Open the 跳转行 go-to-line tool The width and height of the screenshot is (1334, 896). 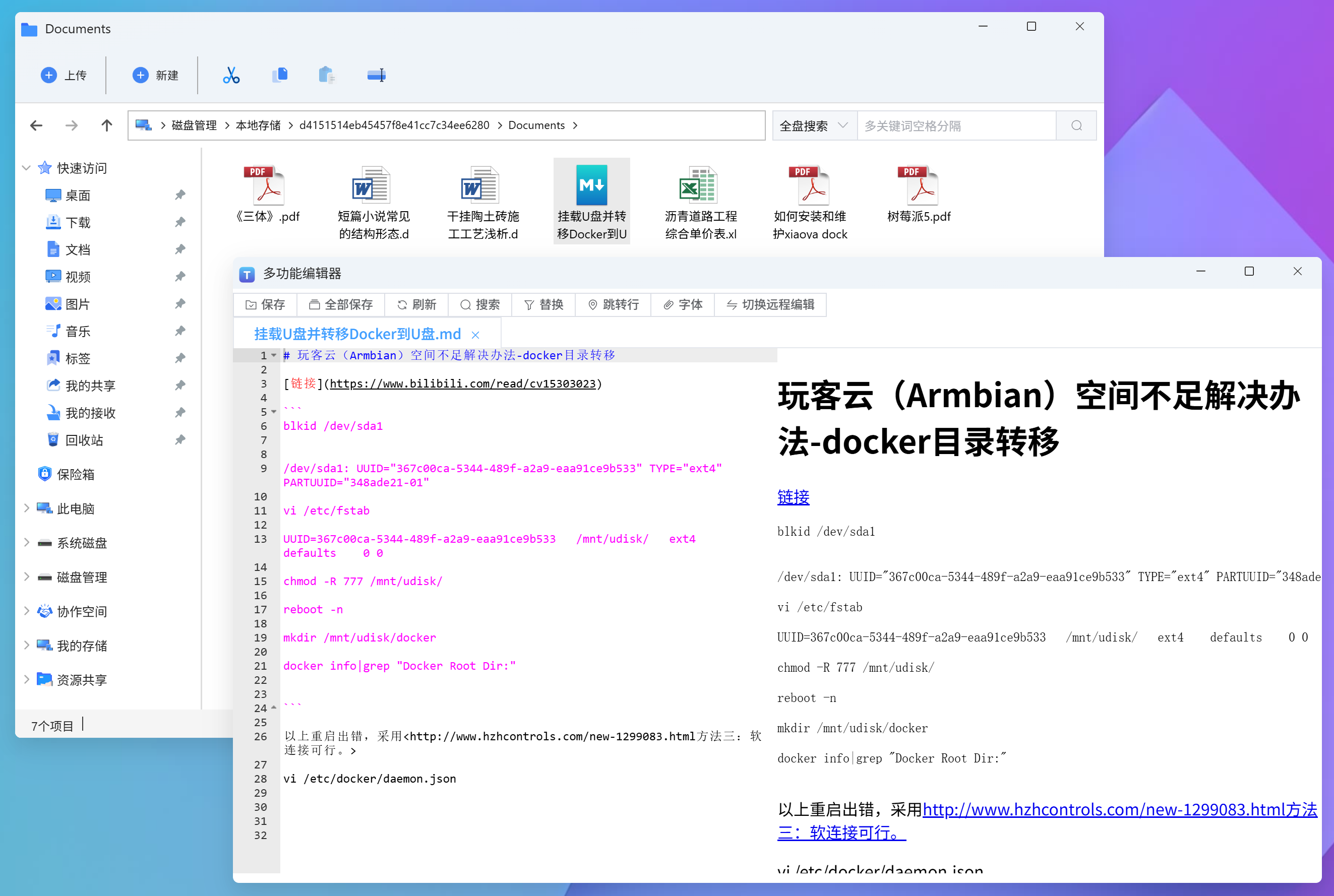613,304
